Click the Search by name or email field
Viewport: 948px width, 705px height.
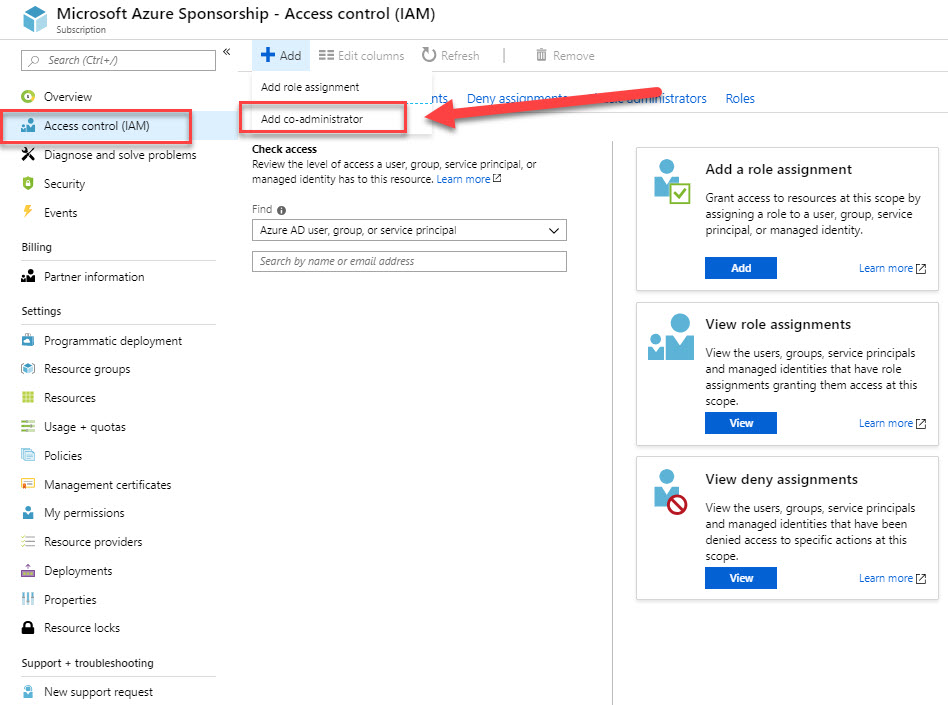tap(409, 261)
